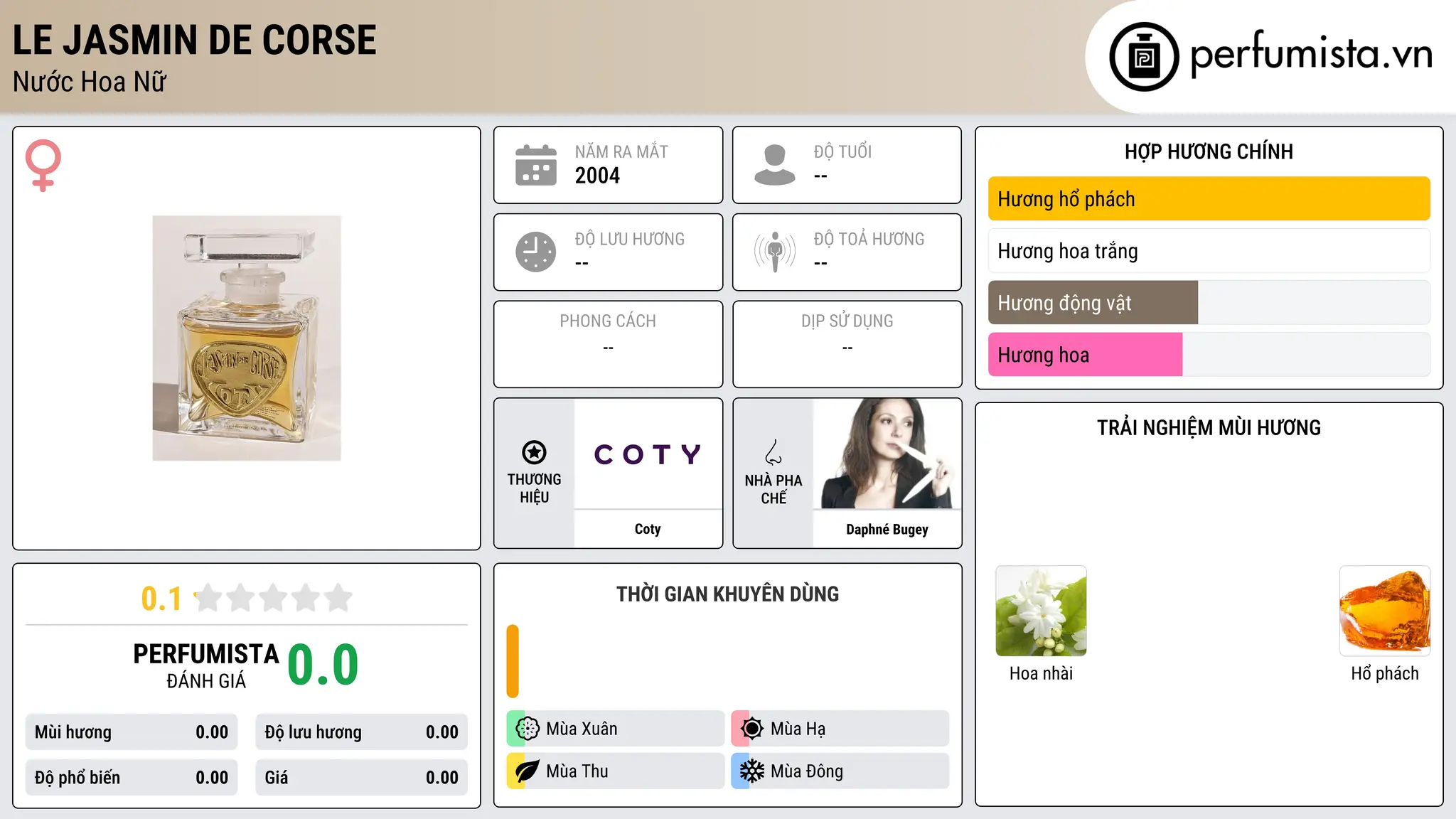Select the Mùa Thu season label
1456x819 pixels.
[x=577, y=771]
